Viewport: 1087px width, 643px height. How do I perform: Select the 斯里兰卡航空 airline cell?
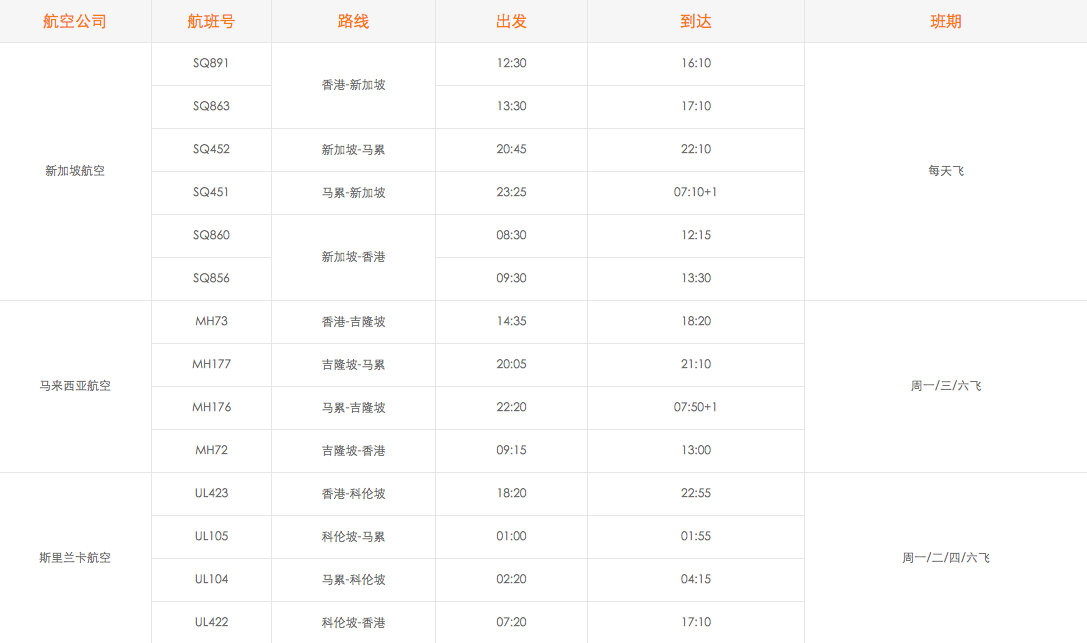tap(75, 558)
